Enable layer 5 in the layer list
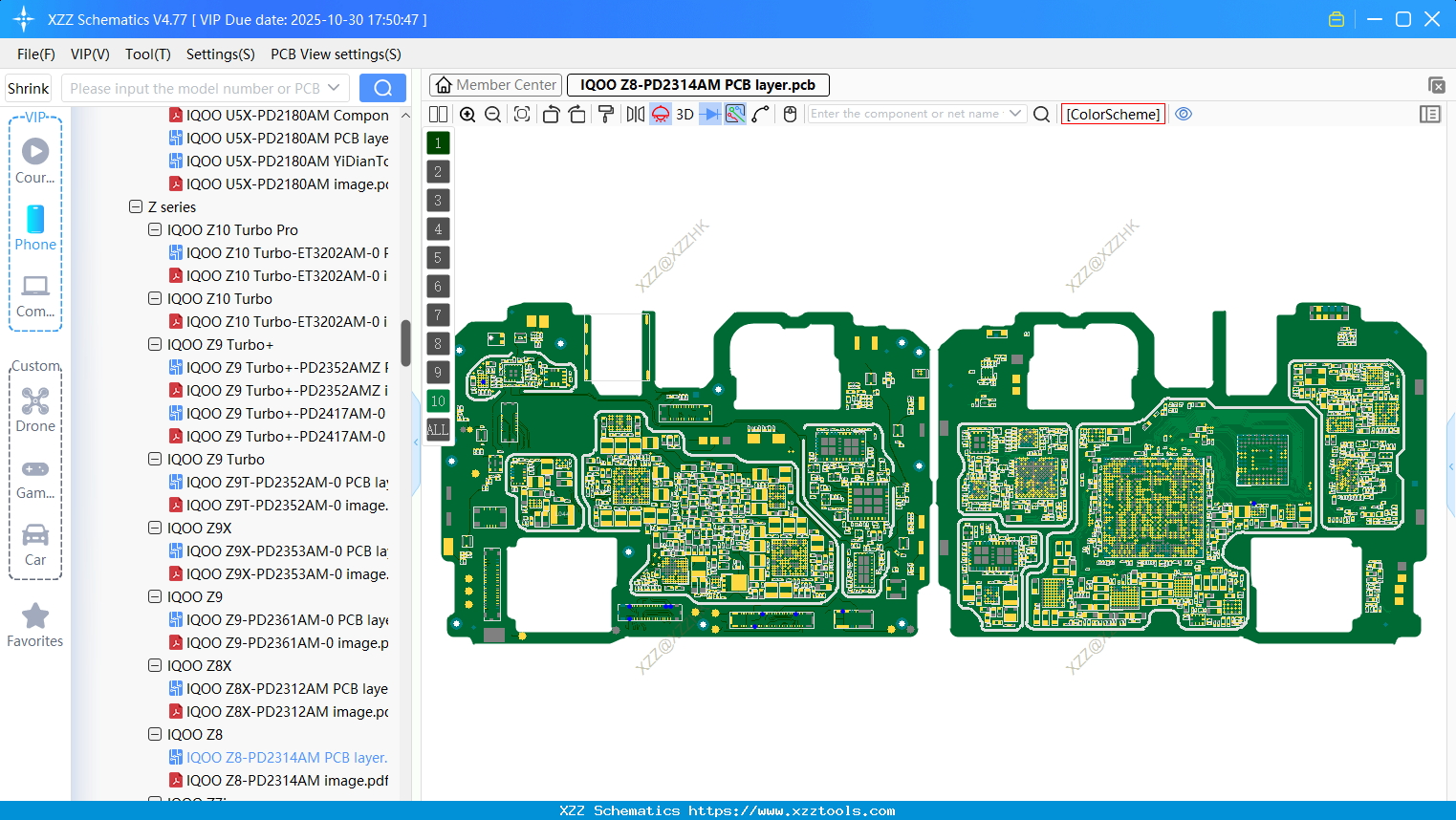 (x=438, y=257)
